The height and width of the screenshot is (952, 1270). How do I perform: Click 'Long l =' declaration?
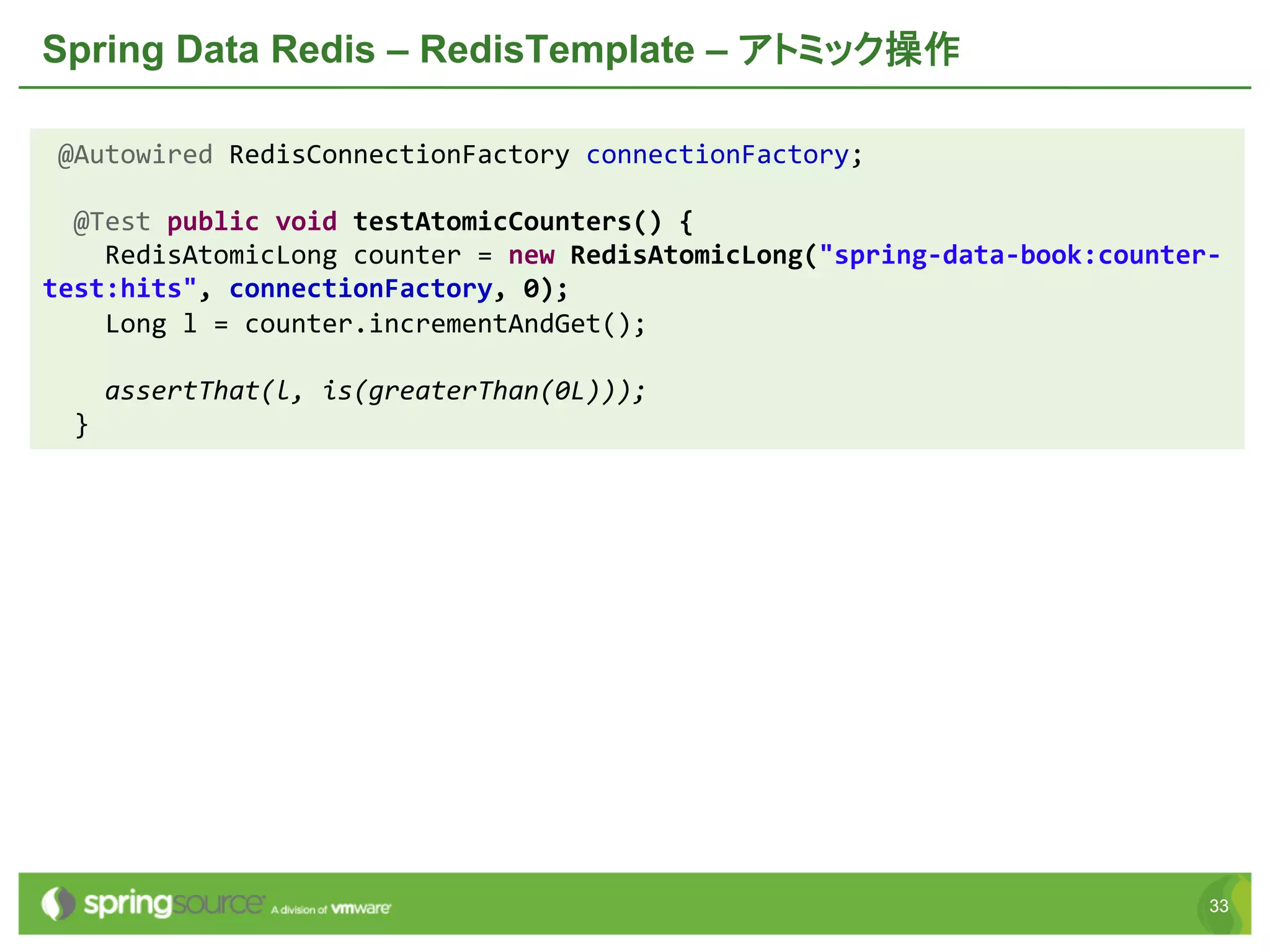[x=167, y=324]
